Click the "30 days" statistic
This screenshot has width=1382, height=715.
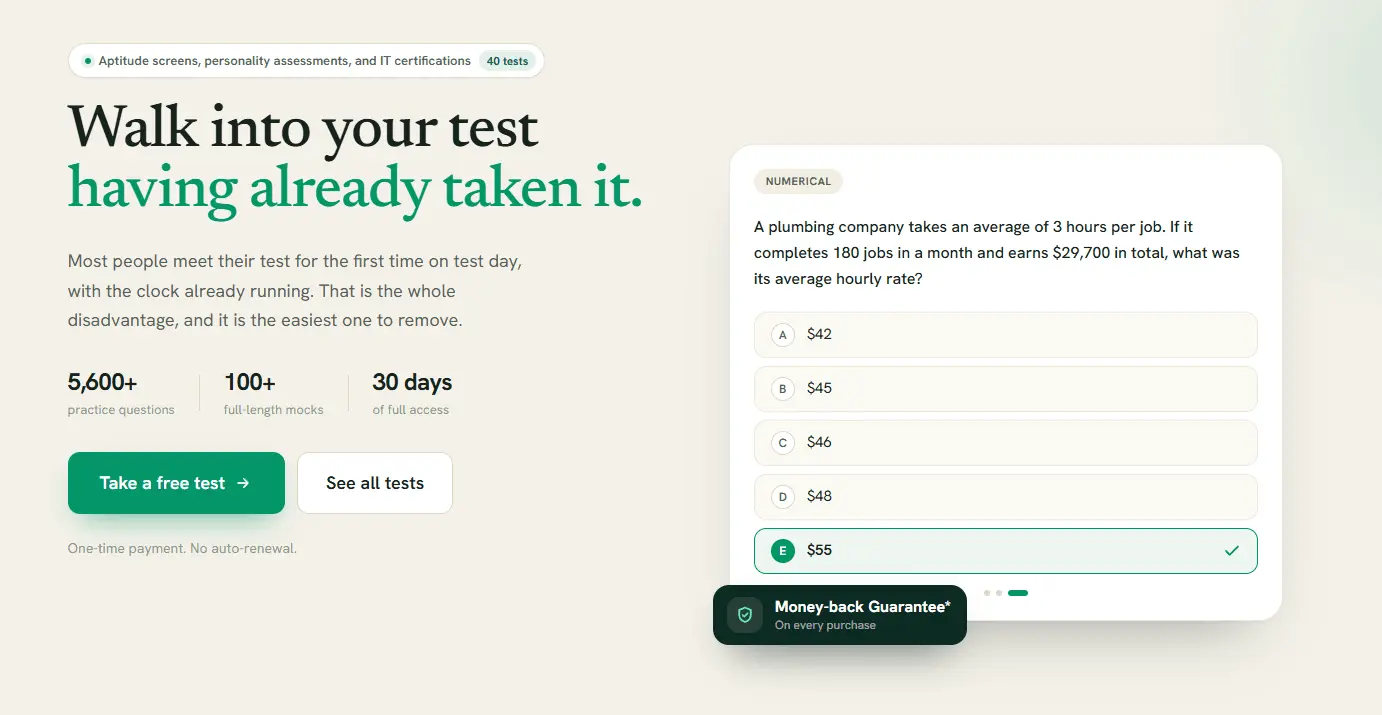[412, 382]
